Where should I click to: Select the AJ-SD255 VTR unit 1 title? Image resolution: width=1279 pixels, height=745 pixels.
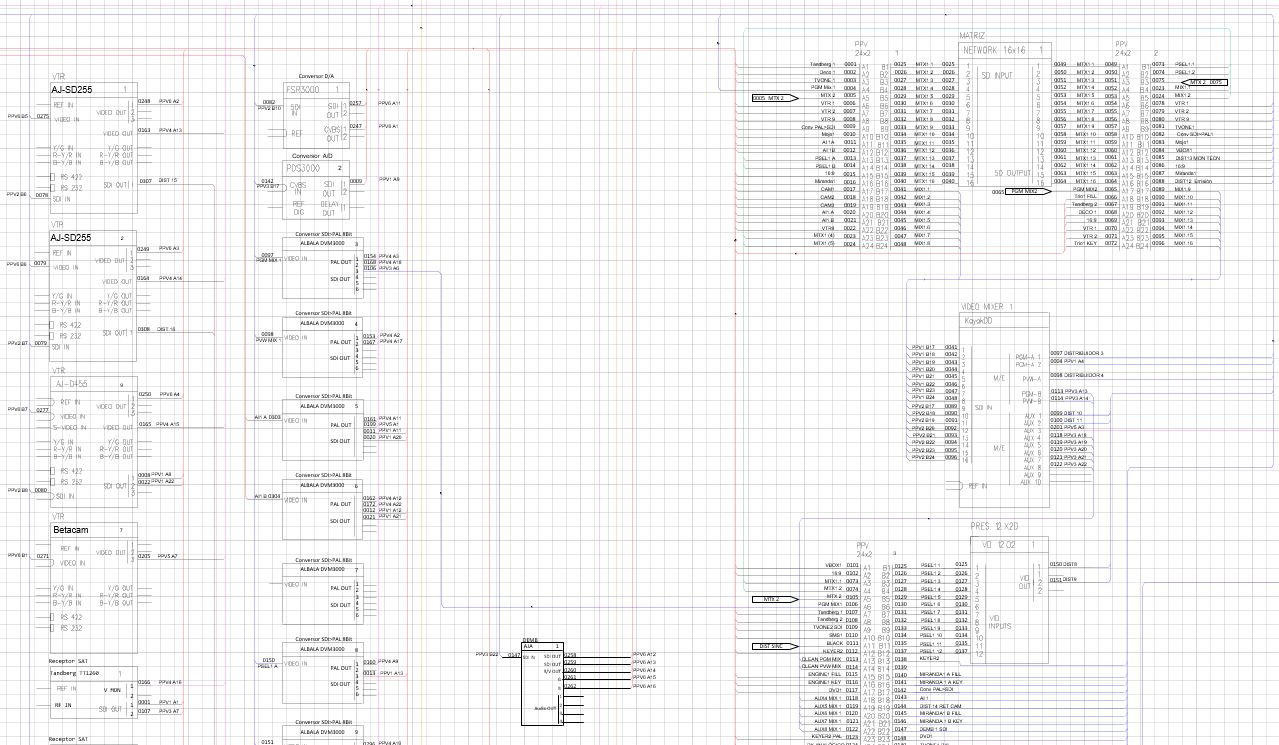(x=71, y=90)
